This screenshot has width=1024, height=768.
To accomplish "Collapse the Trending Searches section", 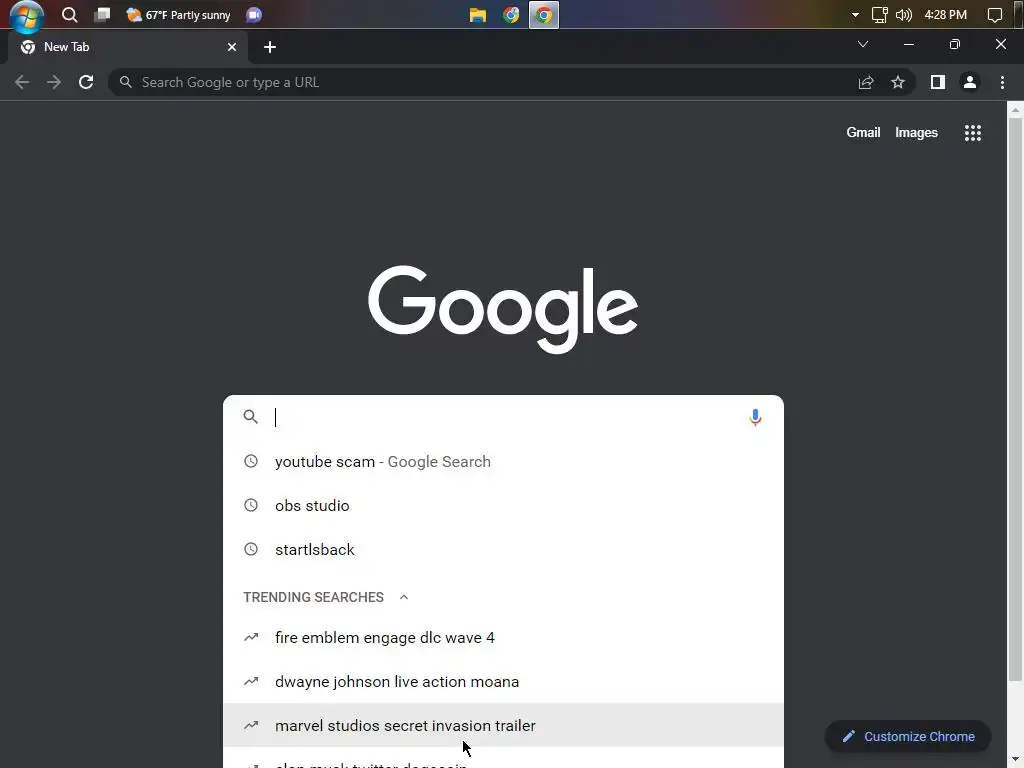I will click(x=404, y=597).
